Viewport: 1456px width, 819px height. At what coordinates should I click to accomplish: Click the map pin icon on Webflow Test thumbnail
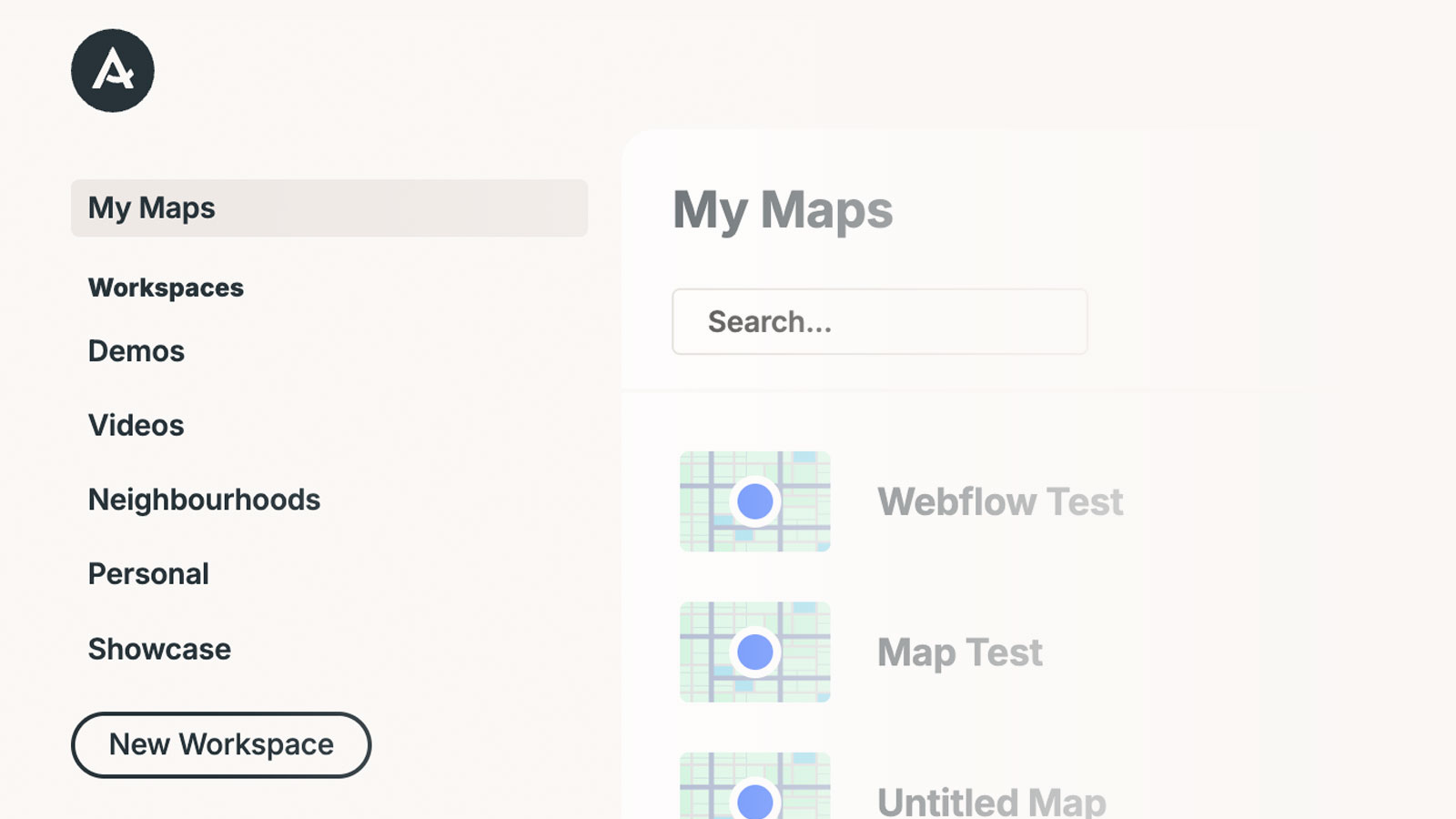[x=755, y=503]
